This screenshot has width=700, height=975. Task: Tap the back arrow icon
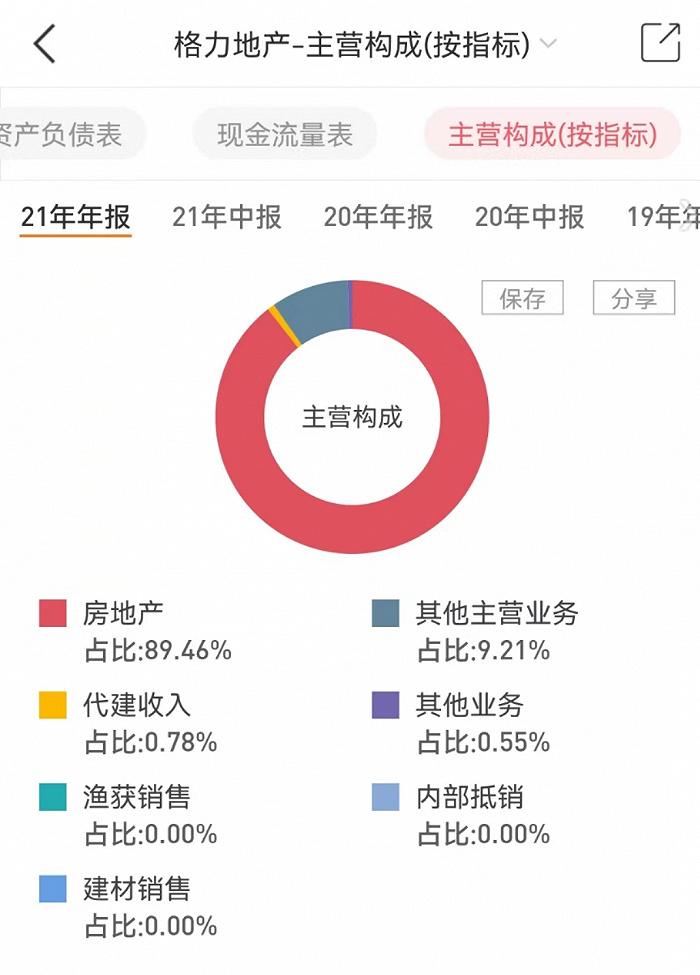[45, 44]
